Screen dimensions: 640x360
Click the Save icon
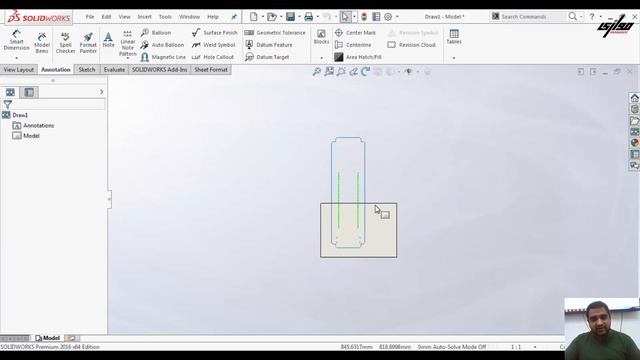coord(290,17)
